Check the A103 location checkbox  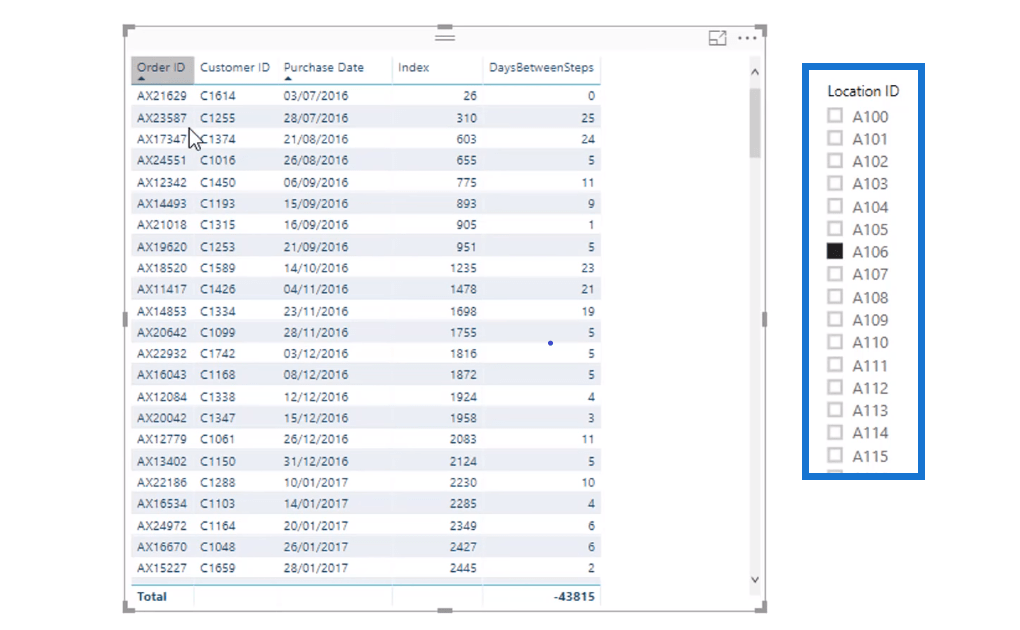tap(835, 183)
